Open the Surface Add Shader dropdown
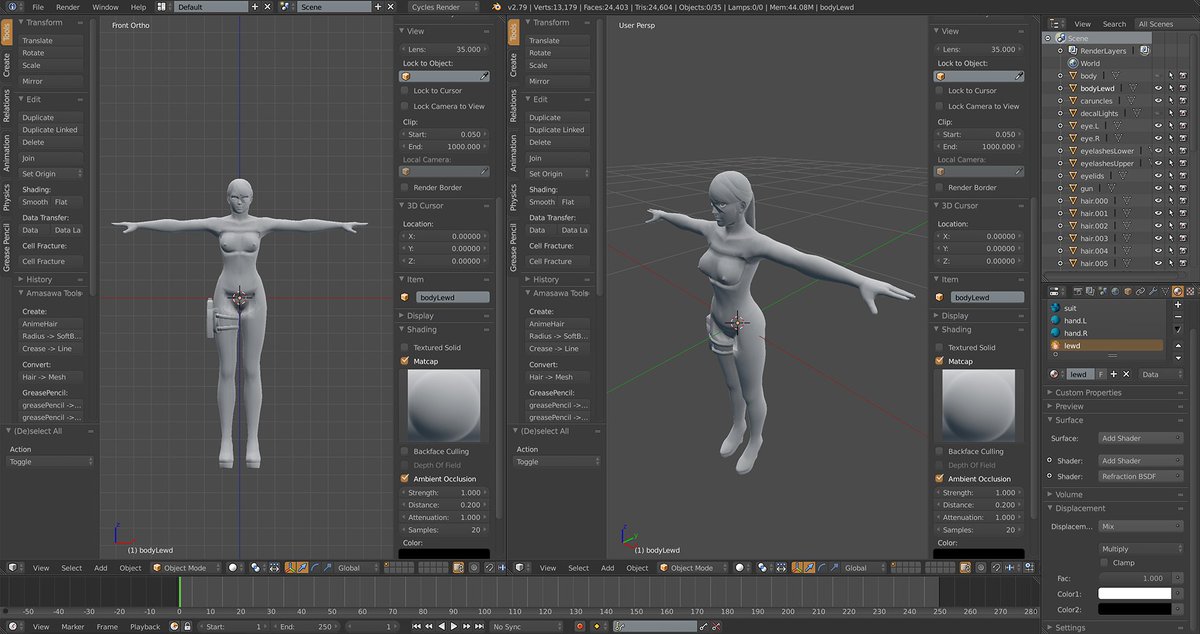 pos(1140,438)
